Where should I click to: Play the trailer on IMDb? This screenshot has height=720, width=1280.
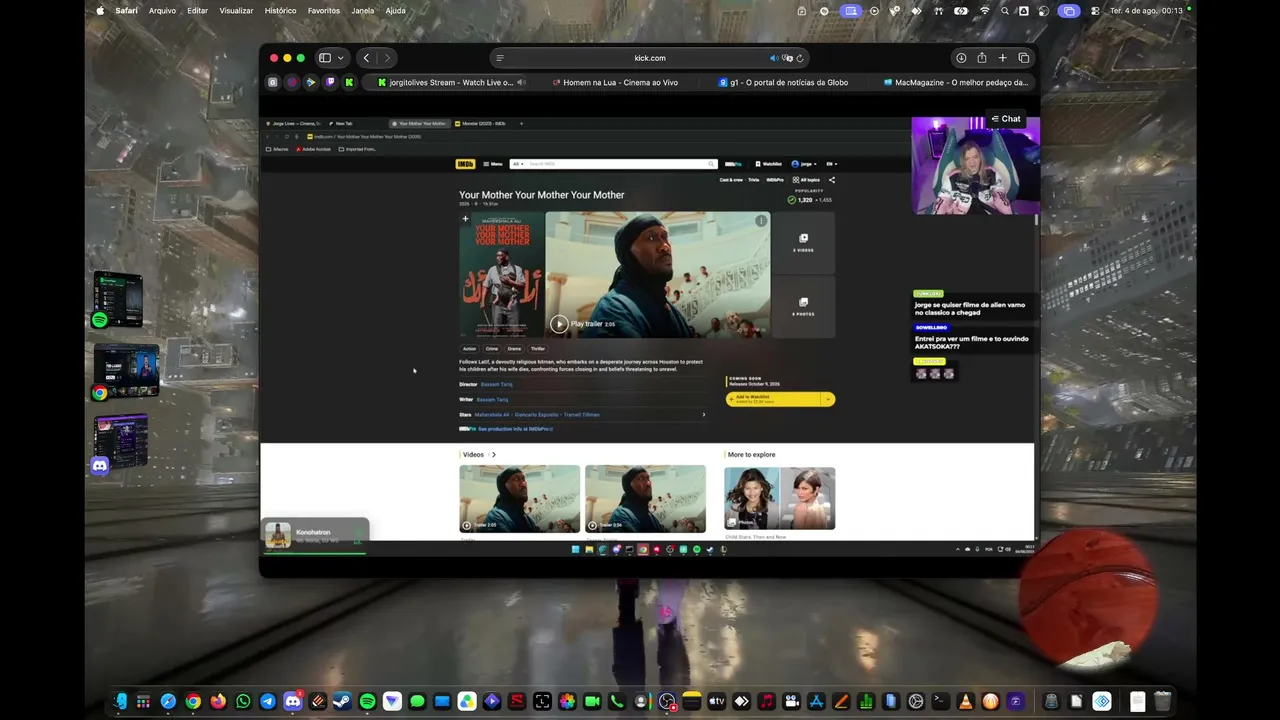(559, 324)
